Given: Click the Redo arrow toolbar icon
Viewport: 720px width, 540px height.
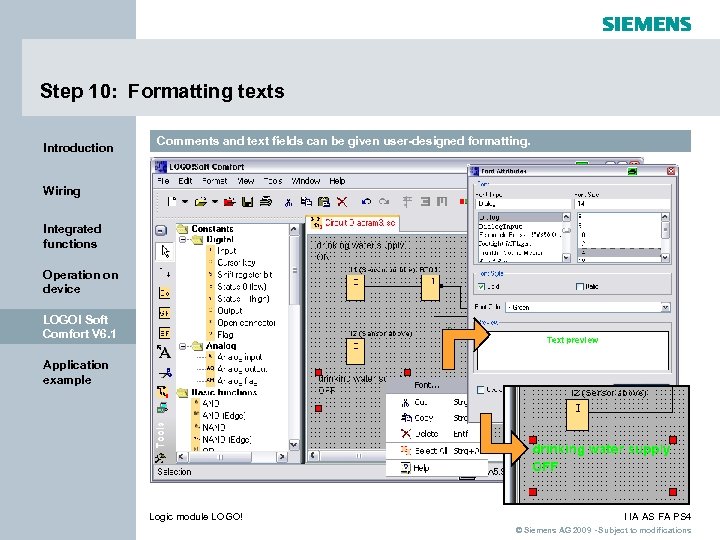Looking at the screenshot, I should pyautogui.click(x=384, y=202).
